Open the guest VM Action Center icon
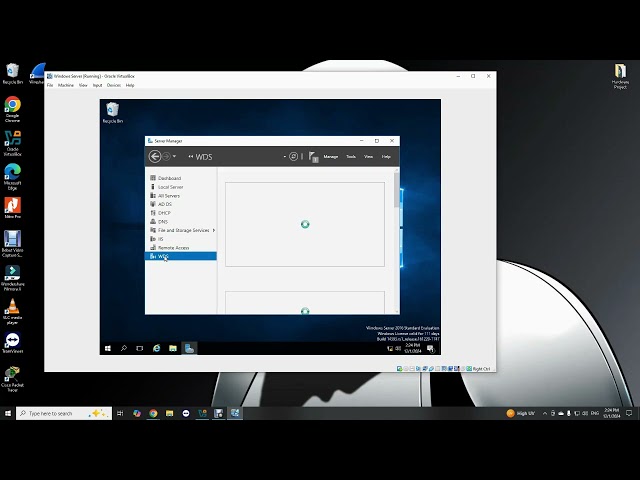 coord(431,349)
